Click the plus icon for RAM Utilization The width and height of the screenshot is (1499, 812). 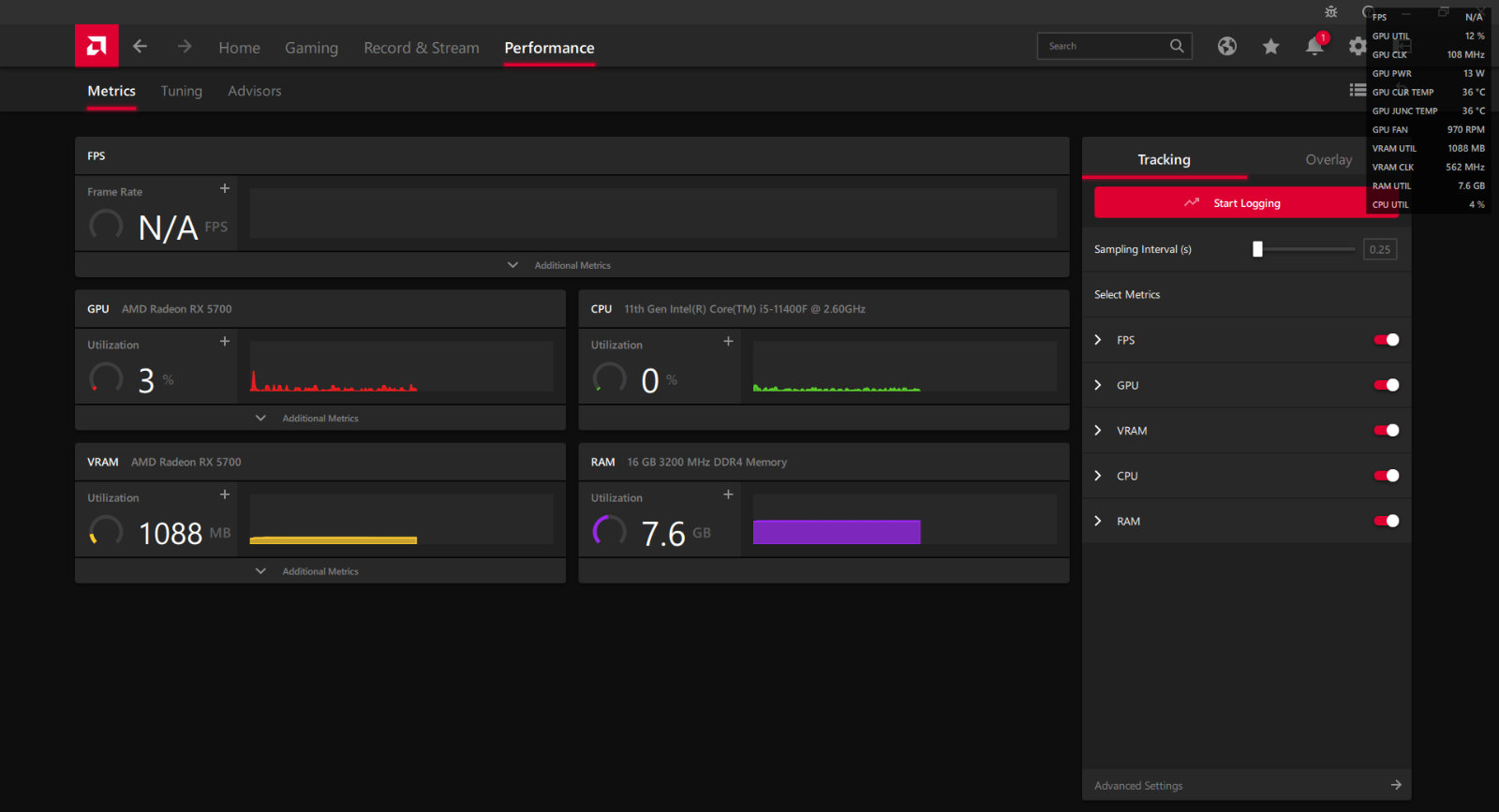click(728, 495)
